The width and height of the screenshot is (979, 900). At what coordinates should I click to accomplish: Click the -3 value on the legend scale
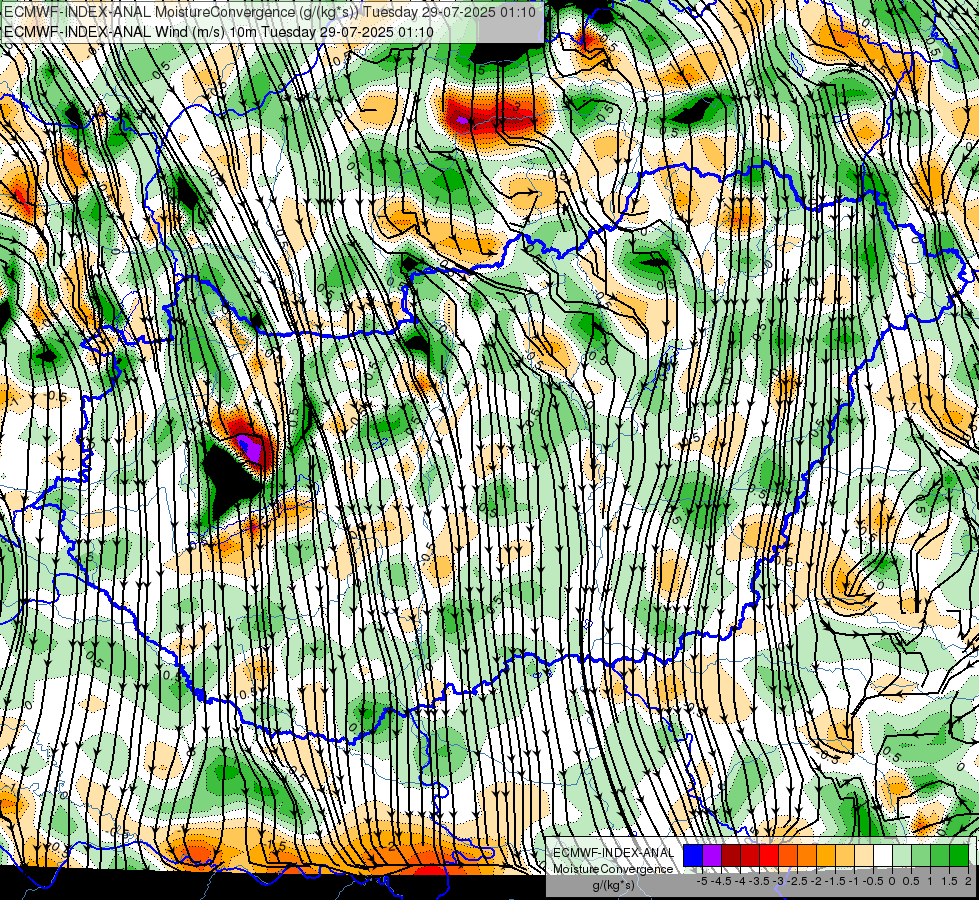[x=778, y=881]
